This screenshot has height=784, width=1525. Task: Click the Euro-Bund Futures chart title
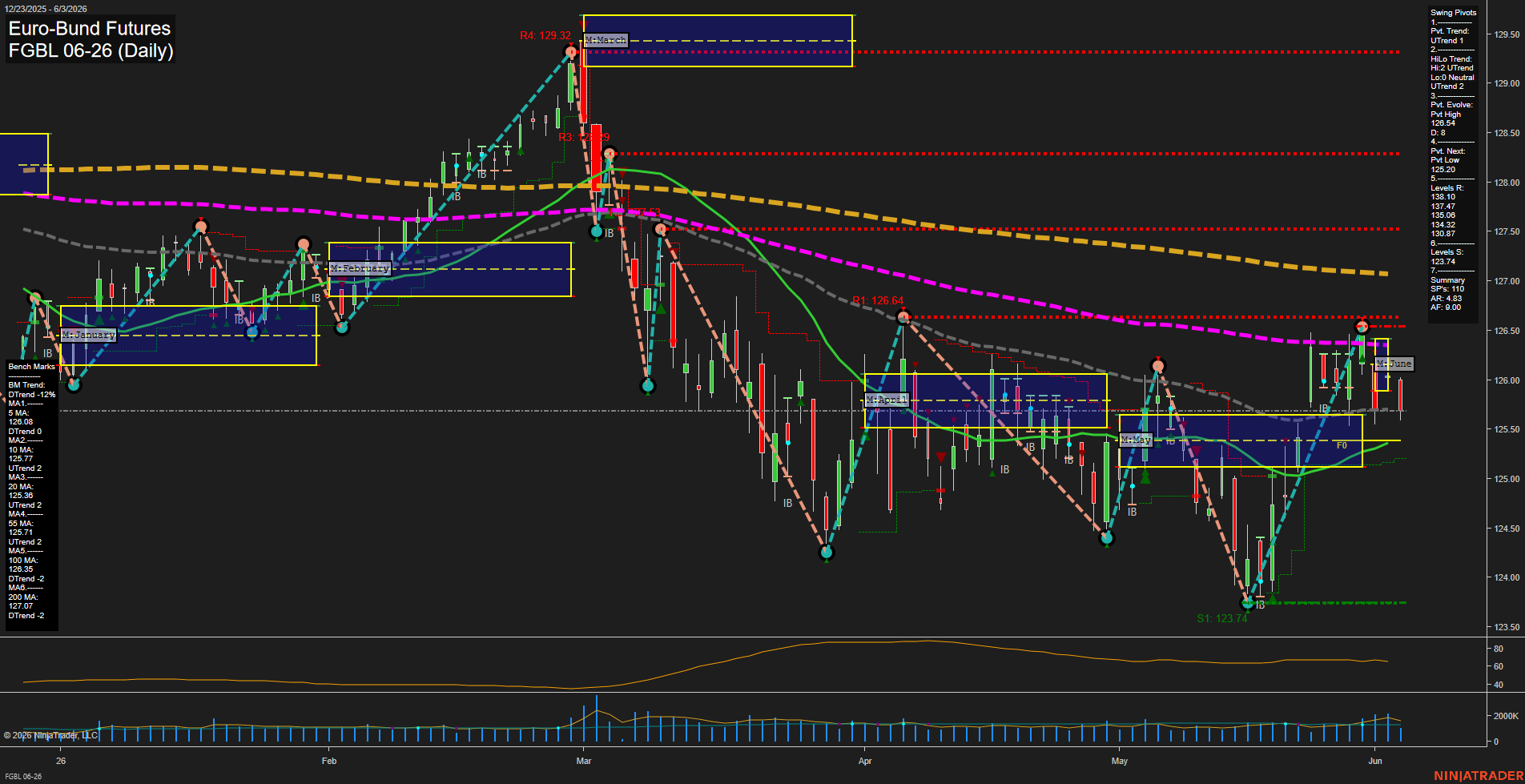[x=90, y=29]
